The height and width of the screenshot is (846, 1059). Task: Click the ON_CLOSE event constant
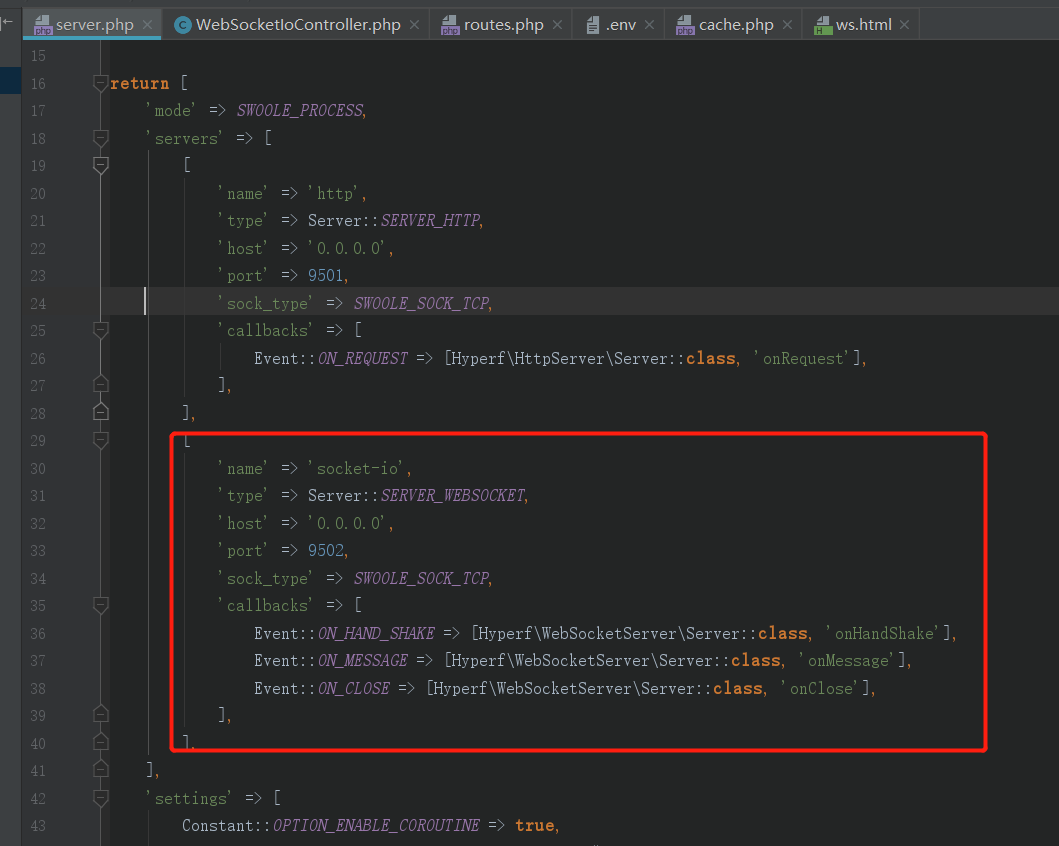(354, 689)
